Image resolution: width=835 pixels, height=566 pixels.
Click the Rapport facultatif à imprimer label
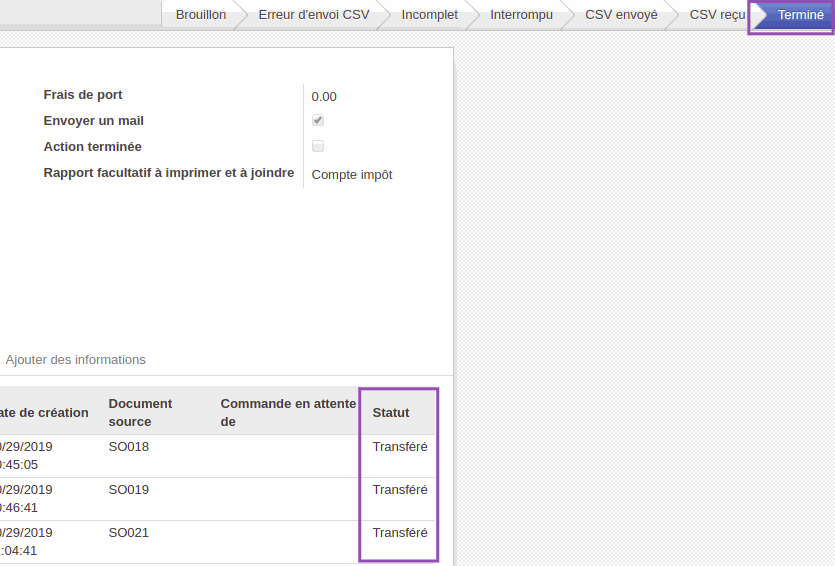pyautogui.click(x=169, y=173)
